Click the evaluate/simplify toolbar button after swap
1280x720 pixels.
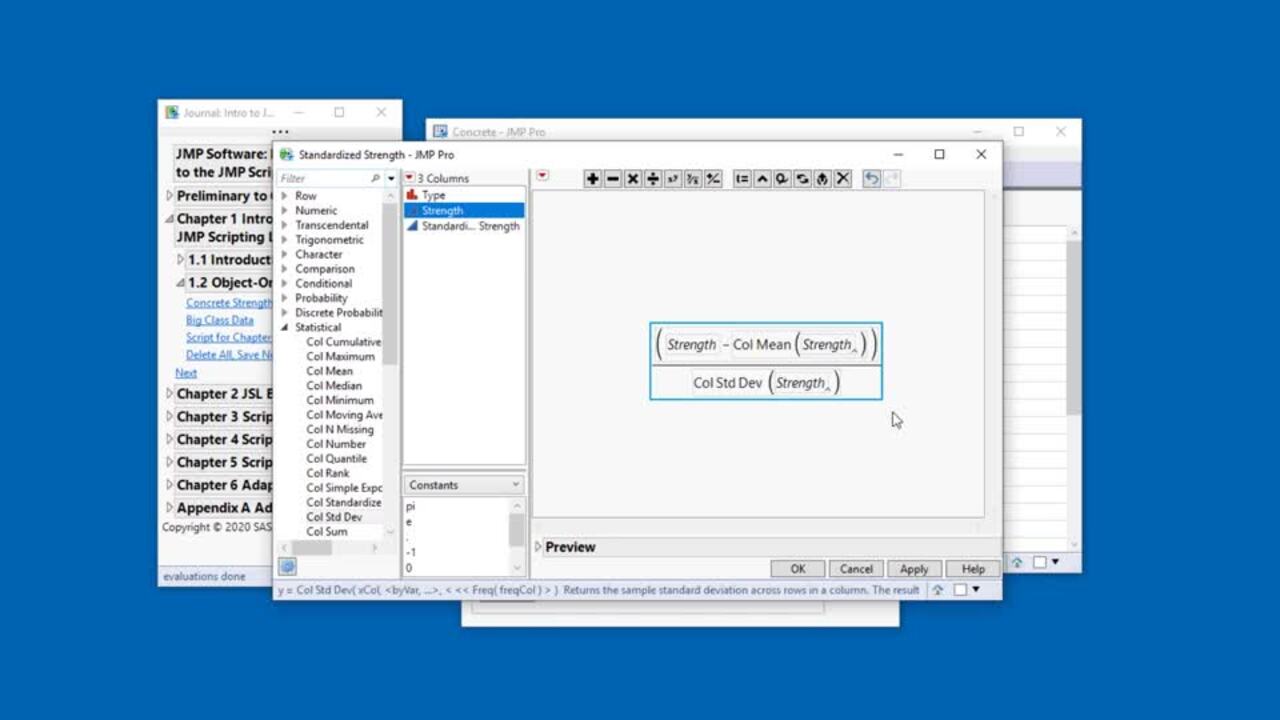pyautogui.click(x=822, y=179)
